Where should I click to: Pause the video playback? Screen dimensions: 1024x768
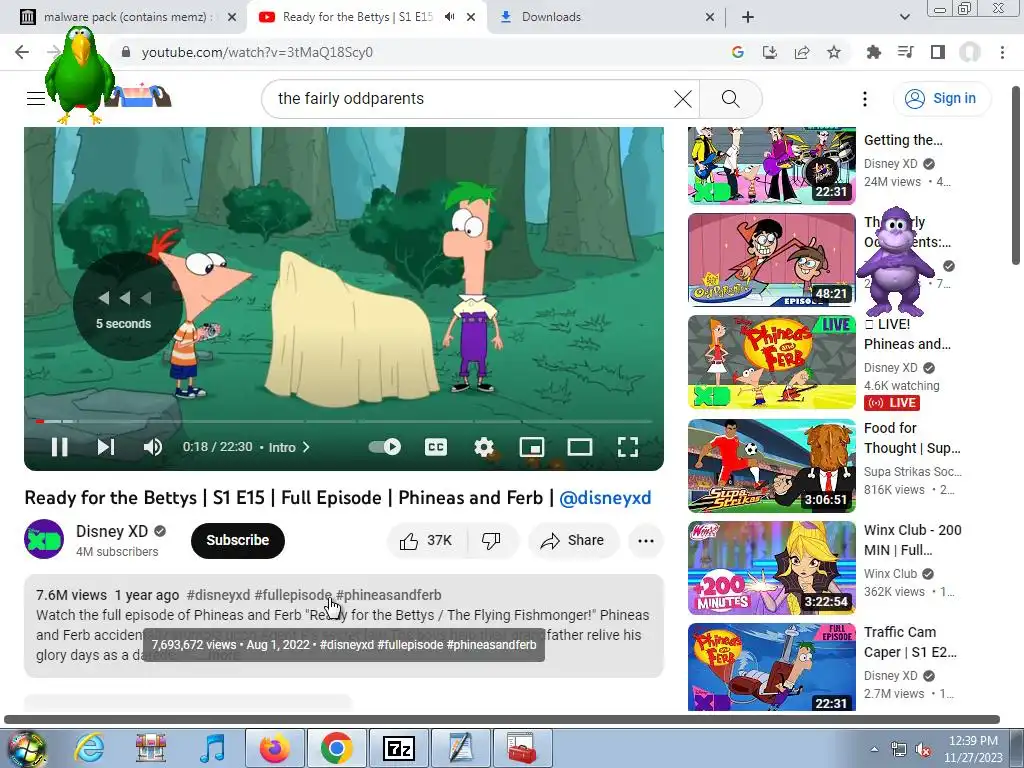coord(59,447)
